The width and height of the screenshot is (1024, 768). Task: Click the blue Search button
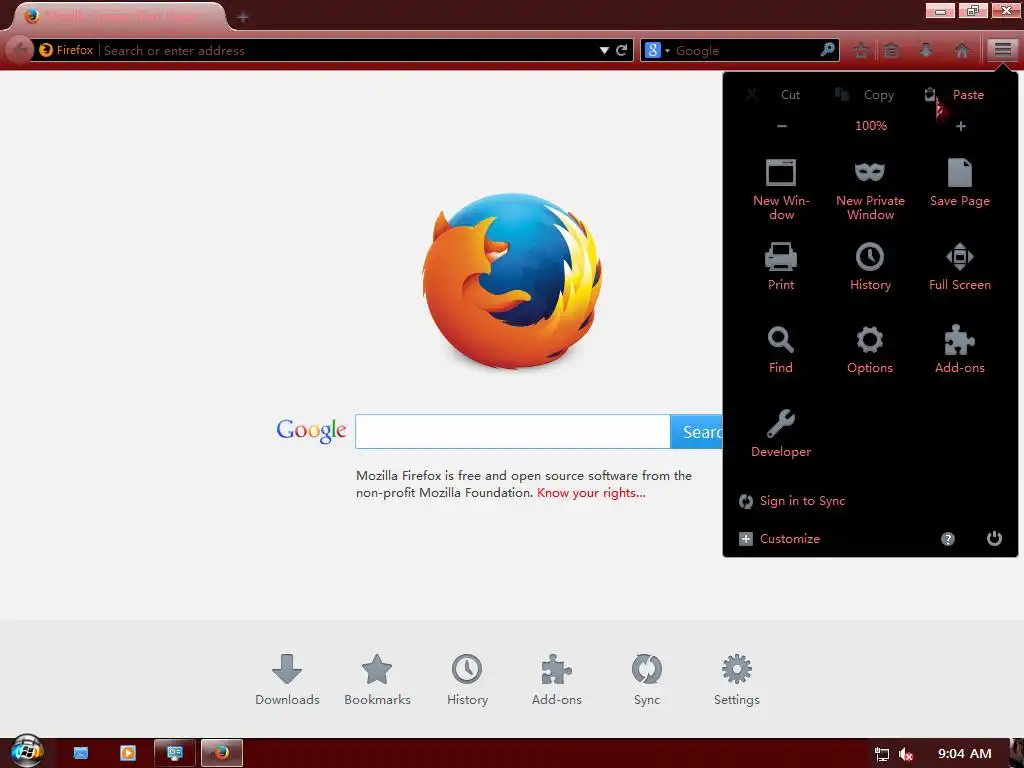[697, 432]
